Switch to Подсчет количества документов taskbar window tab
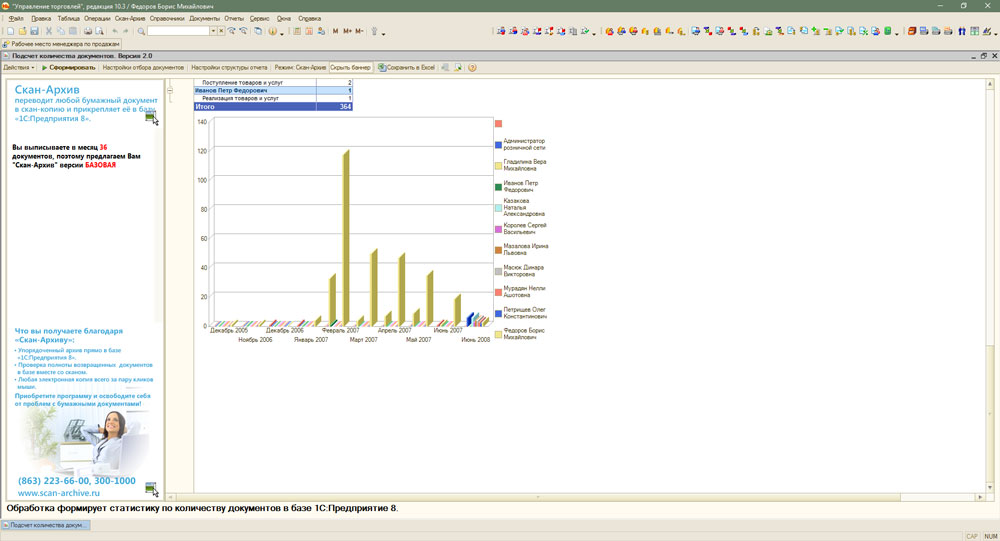1000x541 pixels. point(46,525)
